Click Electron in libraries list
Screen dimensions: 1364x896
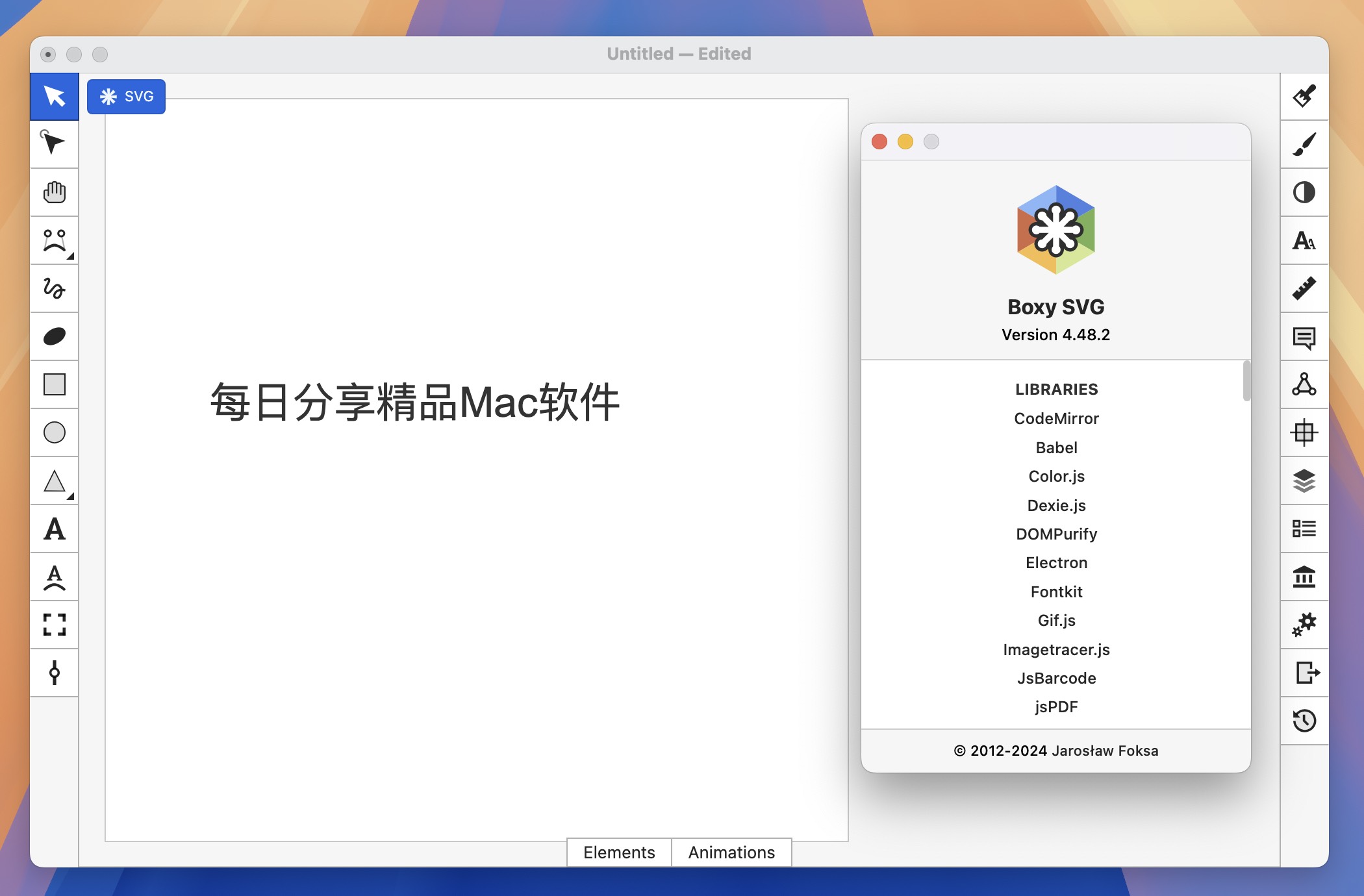(x=1056, y=563)
